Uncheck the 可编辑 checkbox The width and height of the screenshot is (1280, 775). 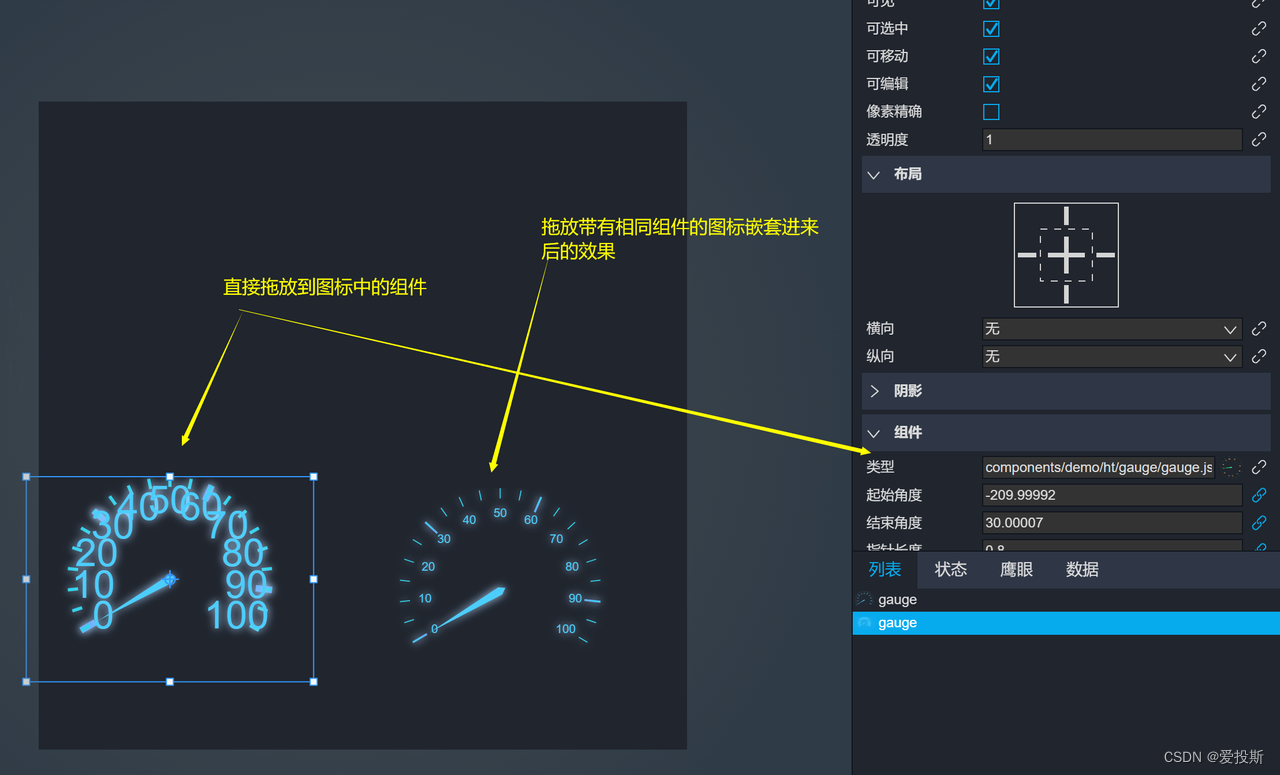pyautogui.click(x=990, y=84)
